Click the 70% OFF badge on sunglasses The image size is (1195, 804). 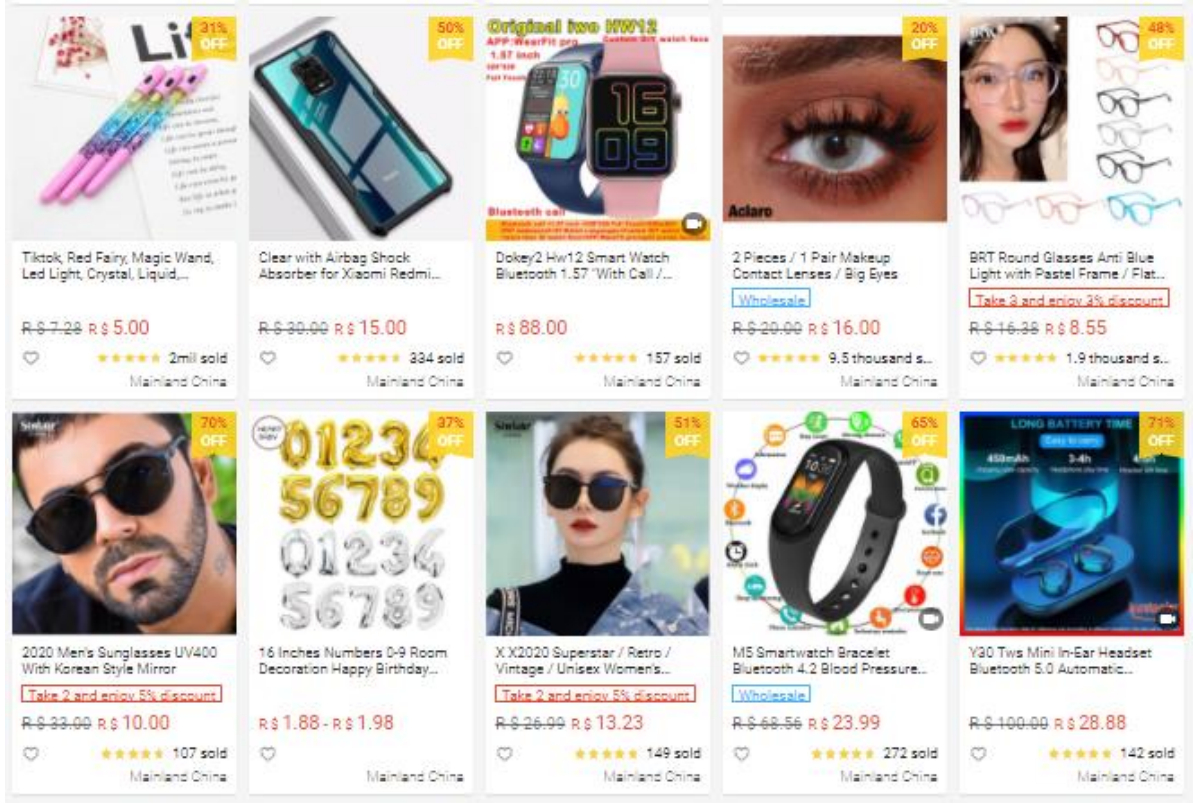(213, 432)
